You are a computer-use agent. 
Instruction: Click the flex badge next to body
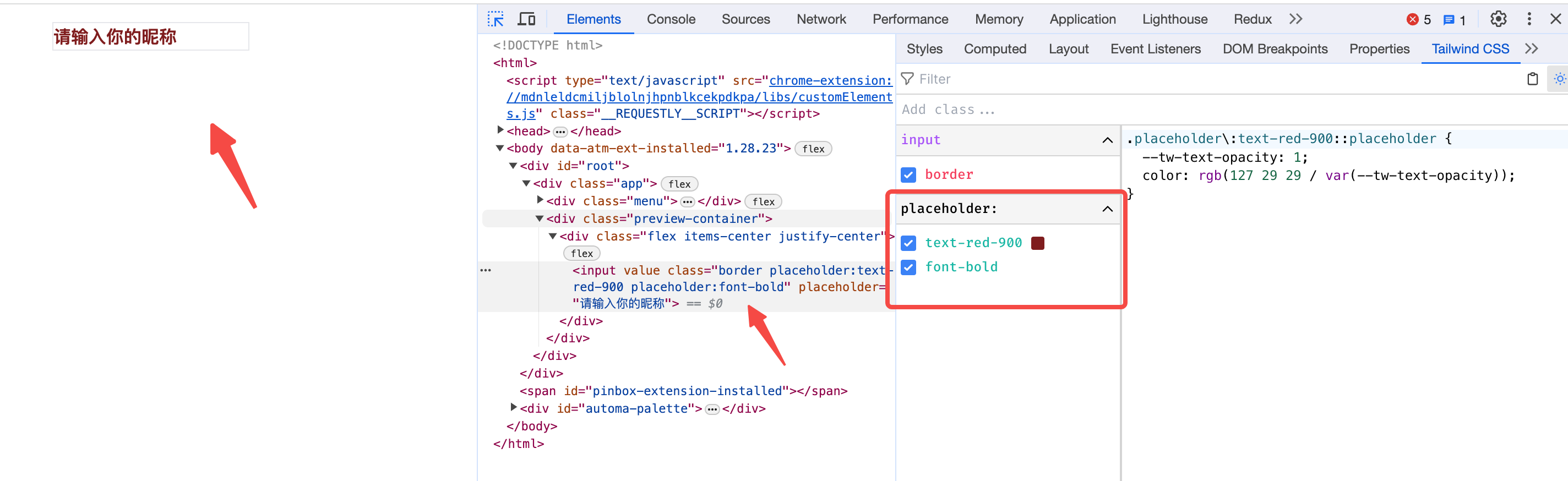[x=813, y=149]
